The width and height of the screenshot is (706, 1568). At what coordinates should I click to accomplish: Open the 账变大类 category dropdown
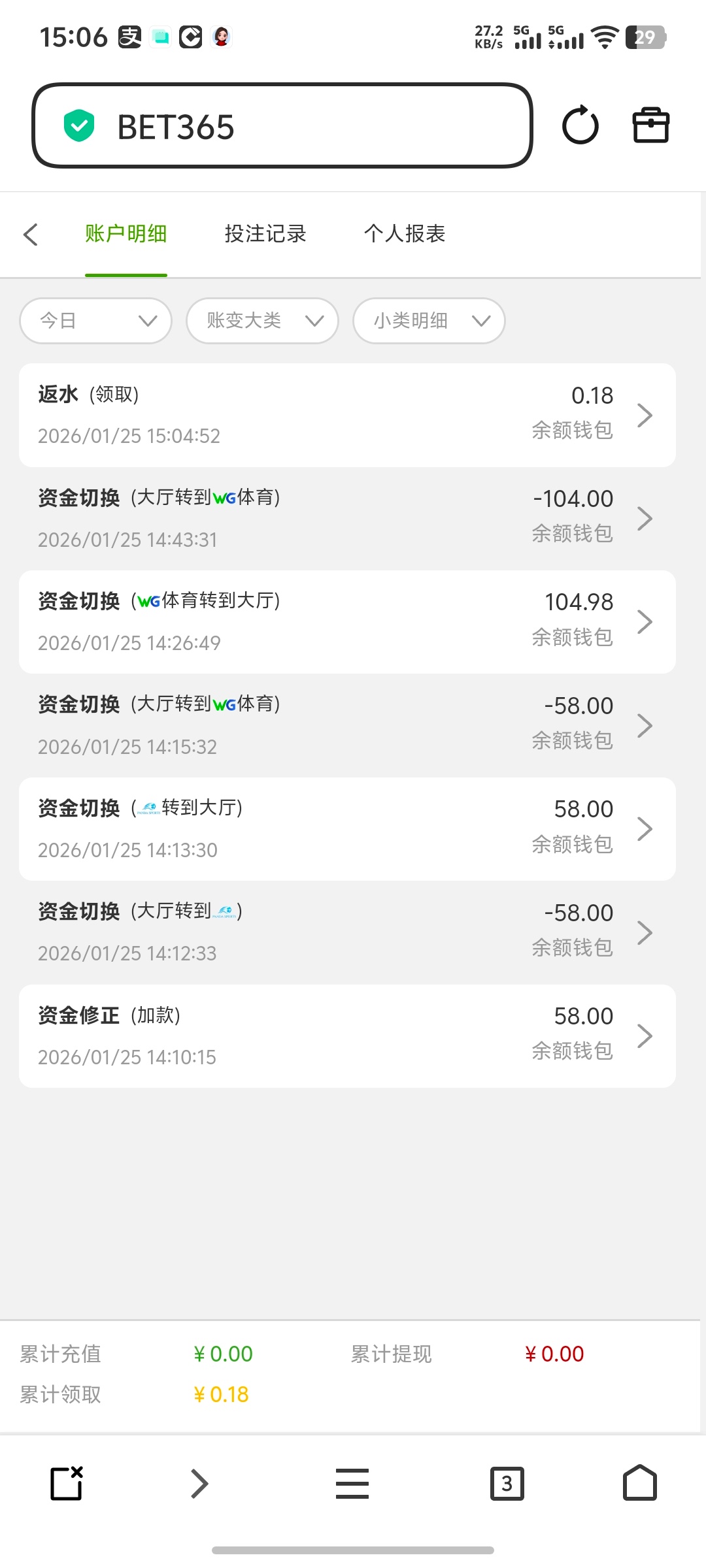[x=262, y=321]
